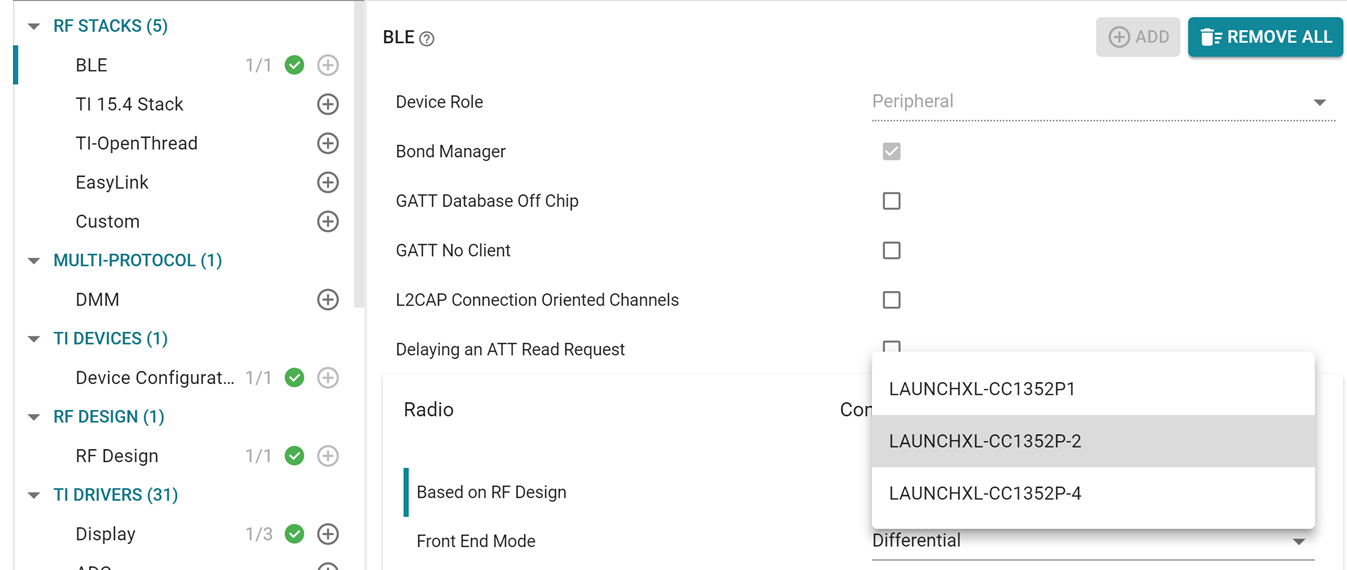This screenshot has width=1347, height=570.
Task: Add a Custom RF stack
Action: (327, 221)
